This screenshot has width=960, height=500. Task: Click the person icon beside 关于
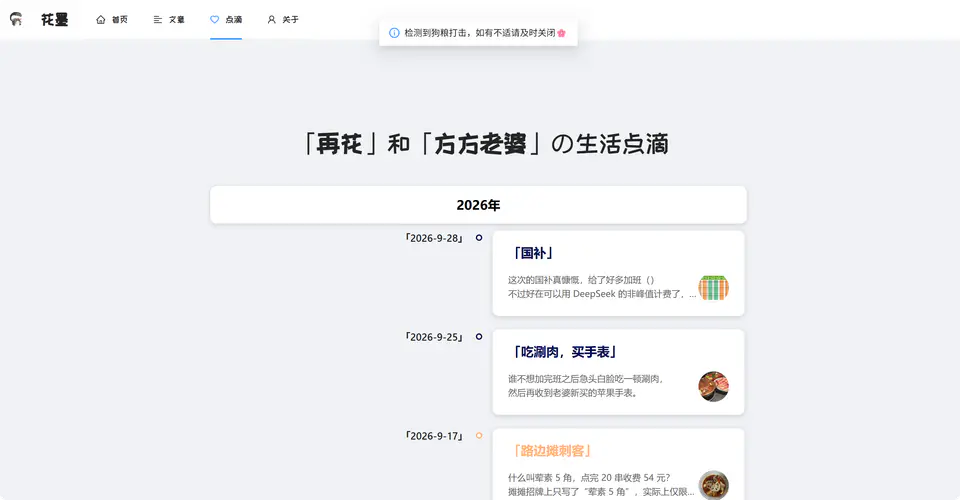point(271,20)
